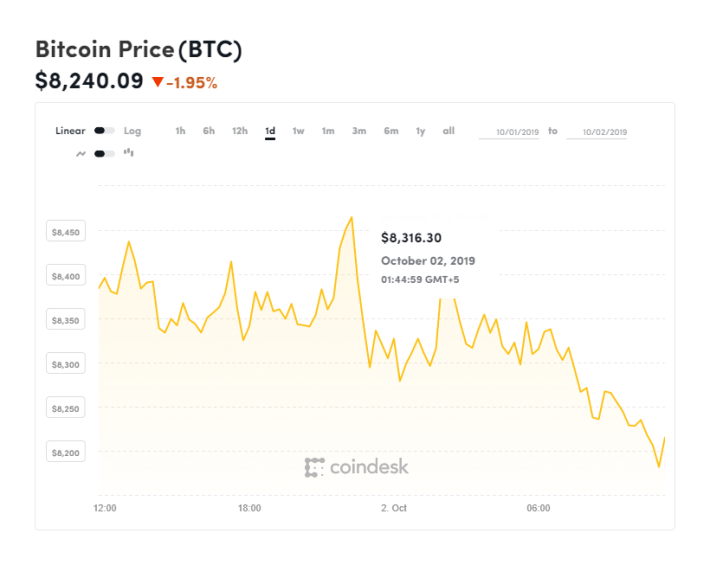Select the 12h time range
The width and height of the screenshot is (710, 565).
click(x=240, y=131)
